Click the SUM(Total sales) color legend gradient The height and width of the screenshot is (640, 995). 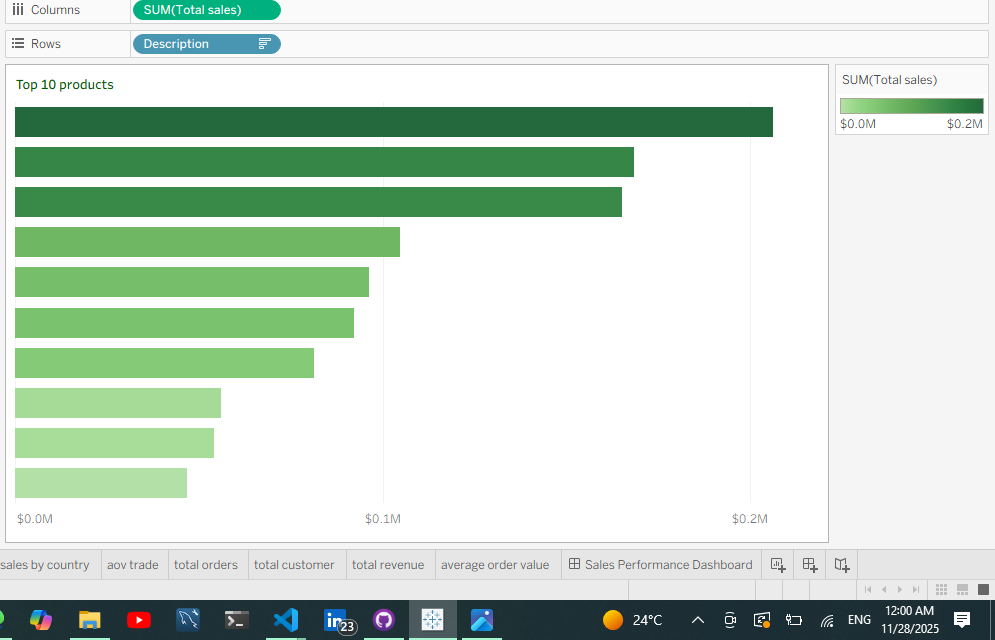pos(910,105)
